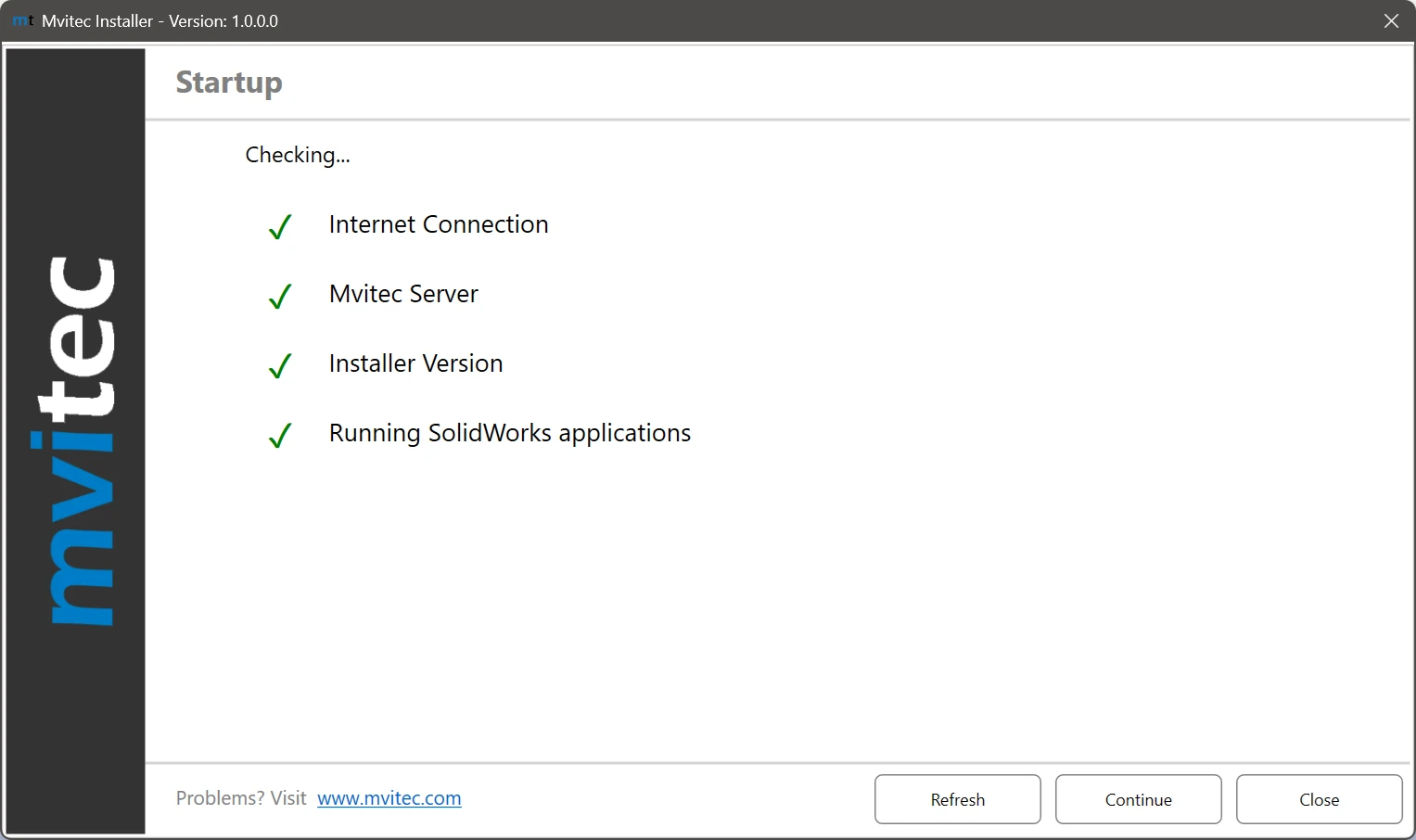Image resolution: width=1416 pixels, height=840 pixels.
Task: Open the www.mvitec.com support link
Action: (389, 798)
